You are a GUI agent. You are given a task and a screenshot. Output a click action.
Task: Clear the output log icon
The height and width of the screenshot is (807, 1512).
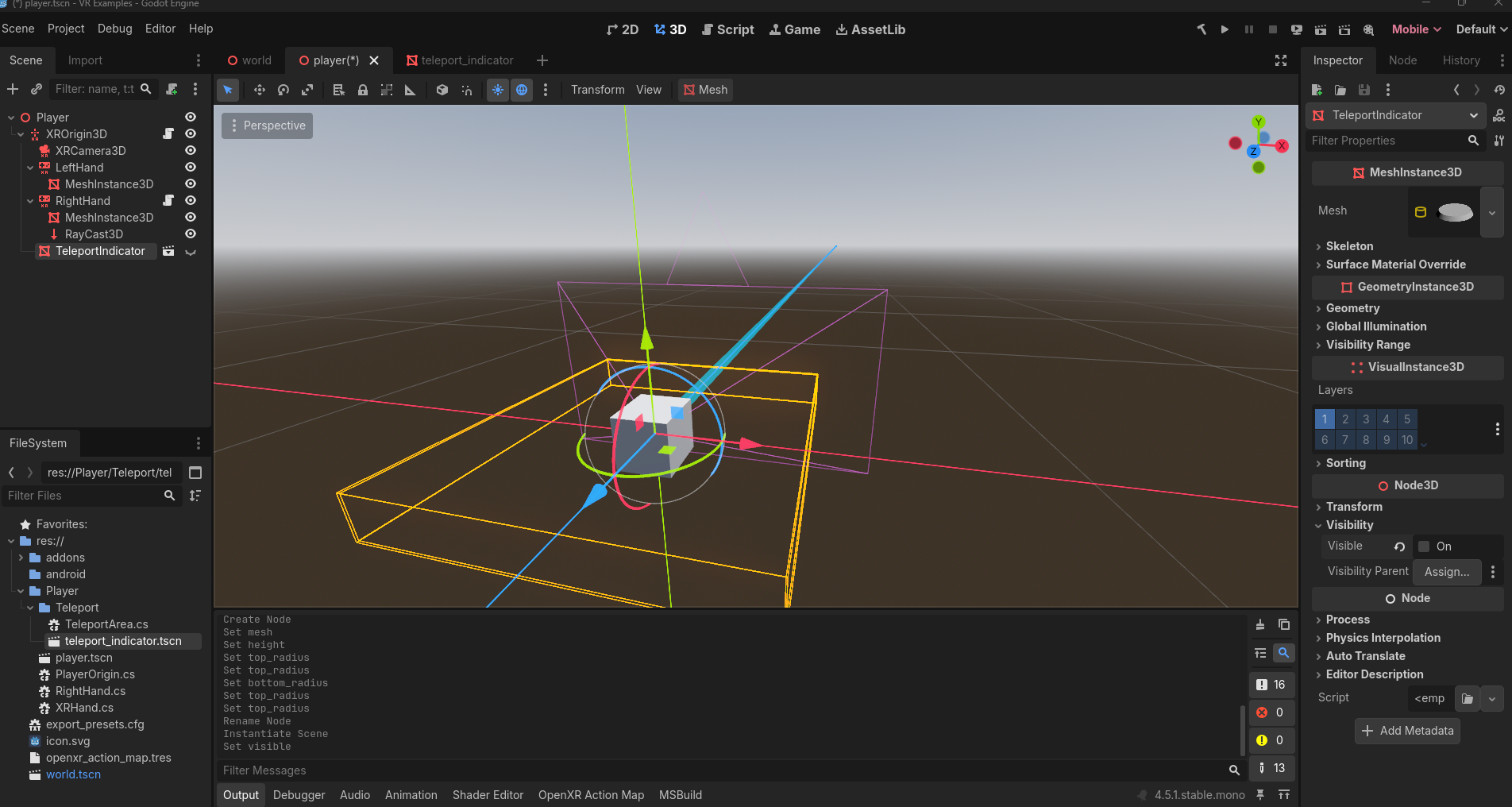[1260, 624]
